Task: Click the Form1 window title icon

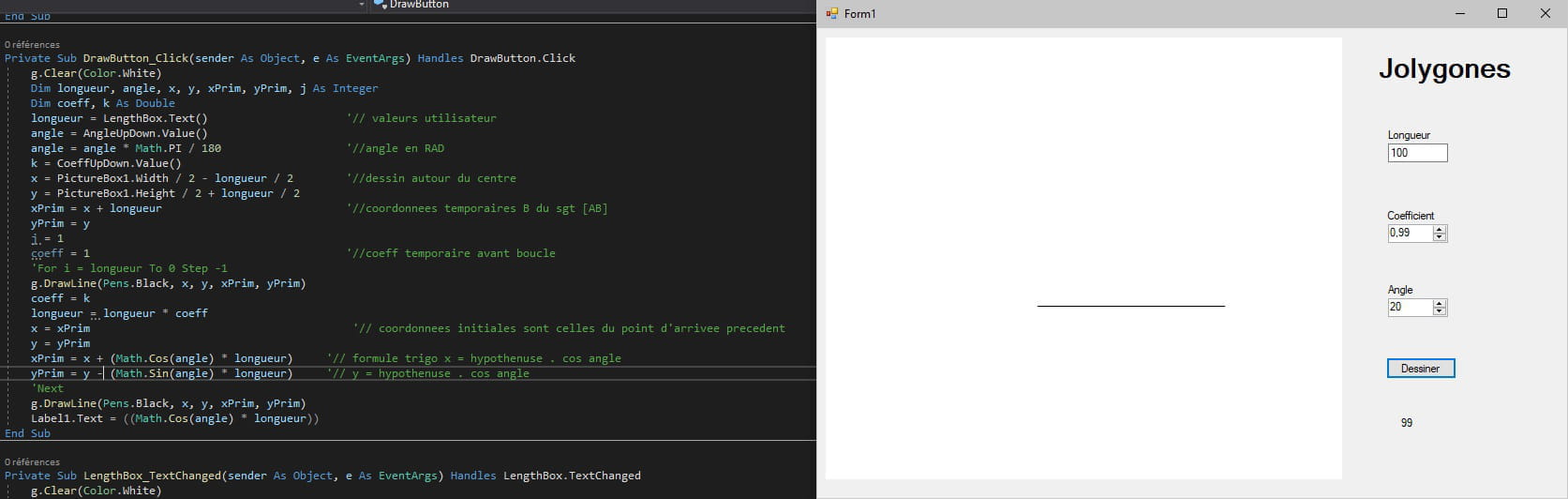Action: click(831, 13)
